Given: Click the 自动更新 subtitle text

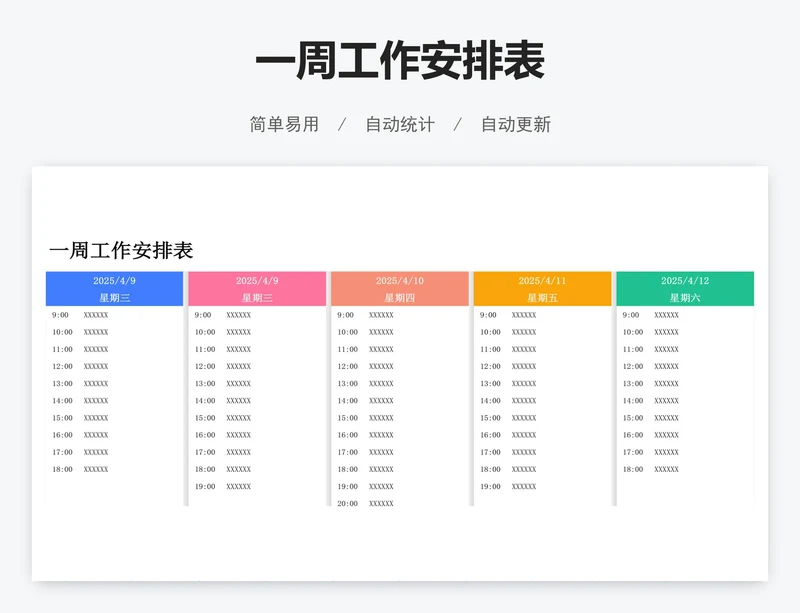Looking at the screenshot, I should 516,124.
